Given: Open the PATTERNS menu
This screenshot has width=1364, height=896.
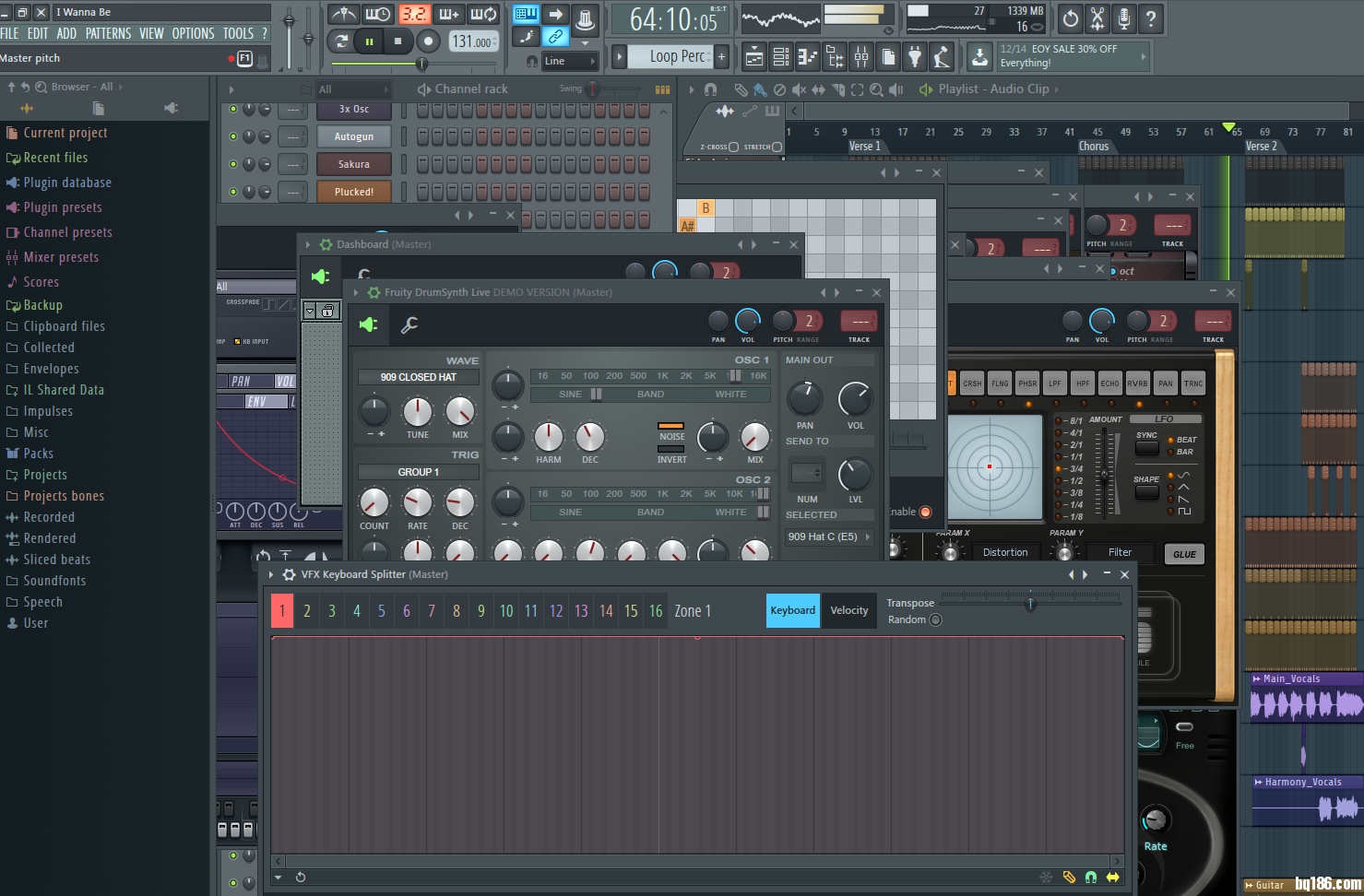Looking at the screenshot, I should 108,33.
